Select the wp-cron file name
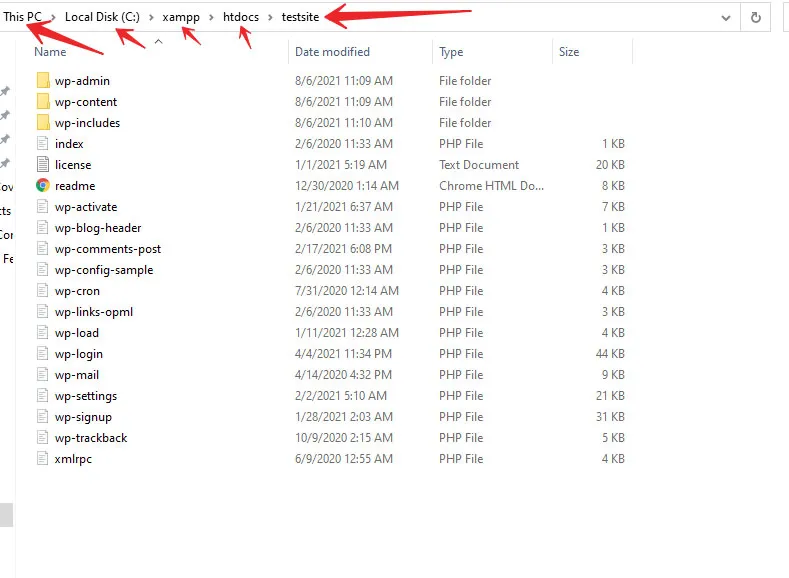This screenshot has width=789, height=578. [77, 291]
